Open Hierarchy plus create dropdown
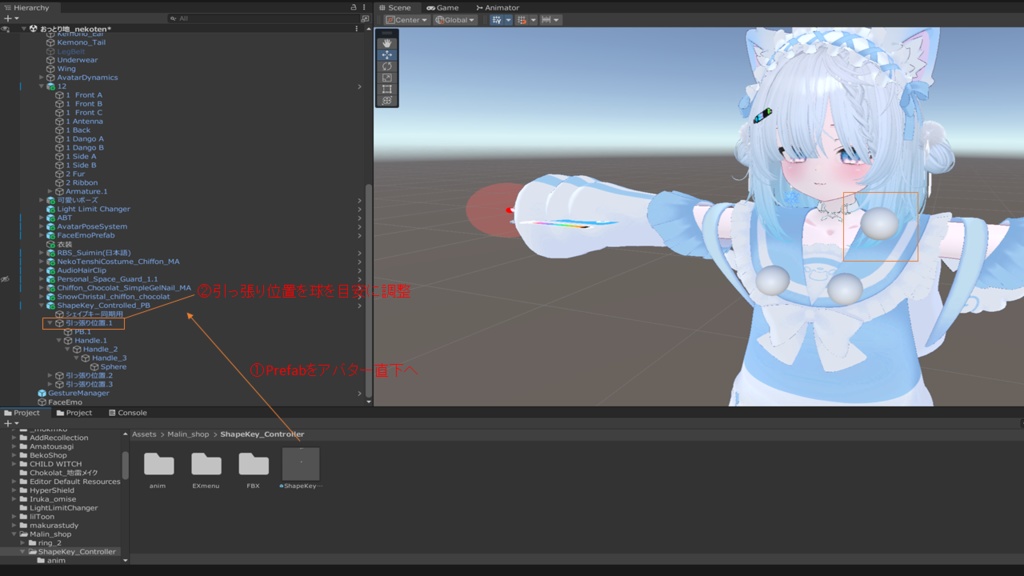The width and height of the screenshot is (1024, 576). (11, 19)
